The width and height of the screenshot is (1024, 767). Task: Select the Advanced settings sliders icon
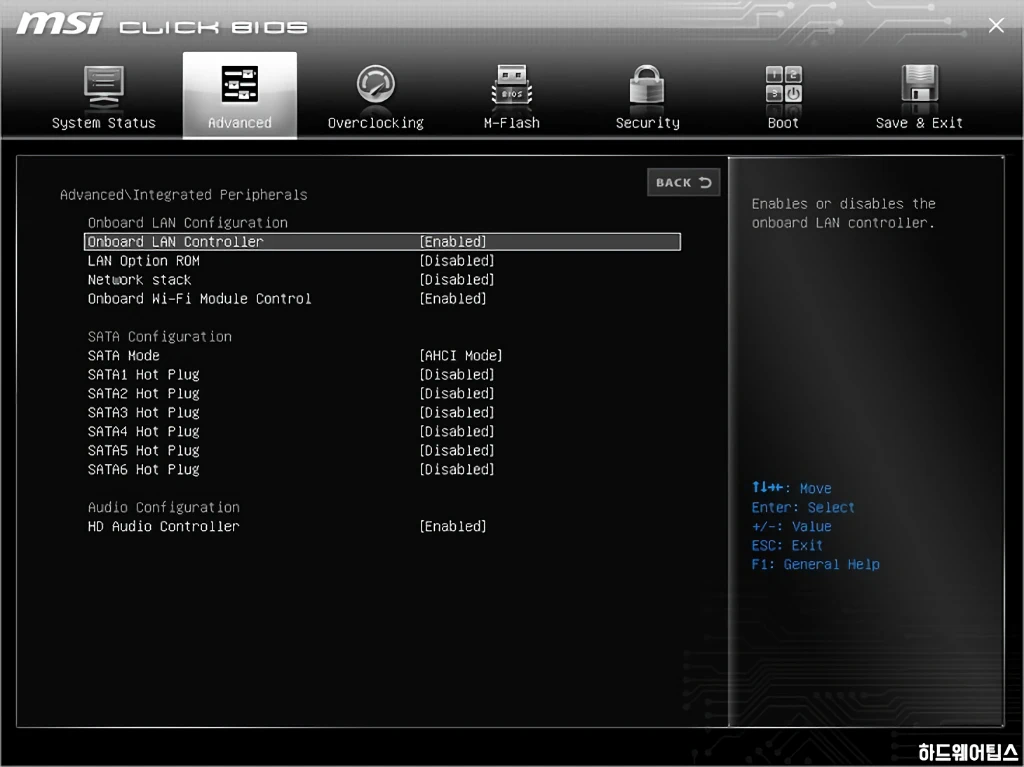click(x=240, y=84)
